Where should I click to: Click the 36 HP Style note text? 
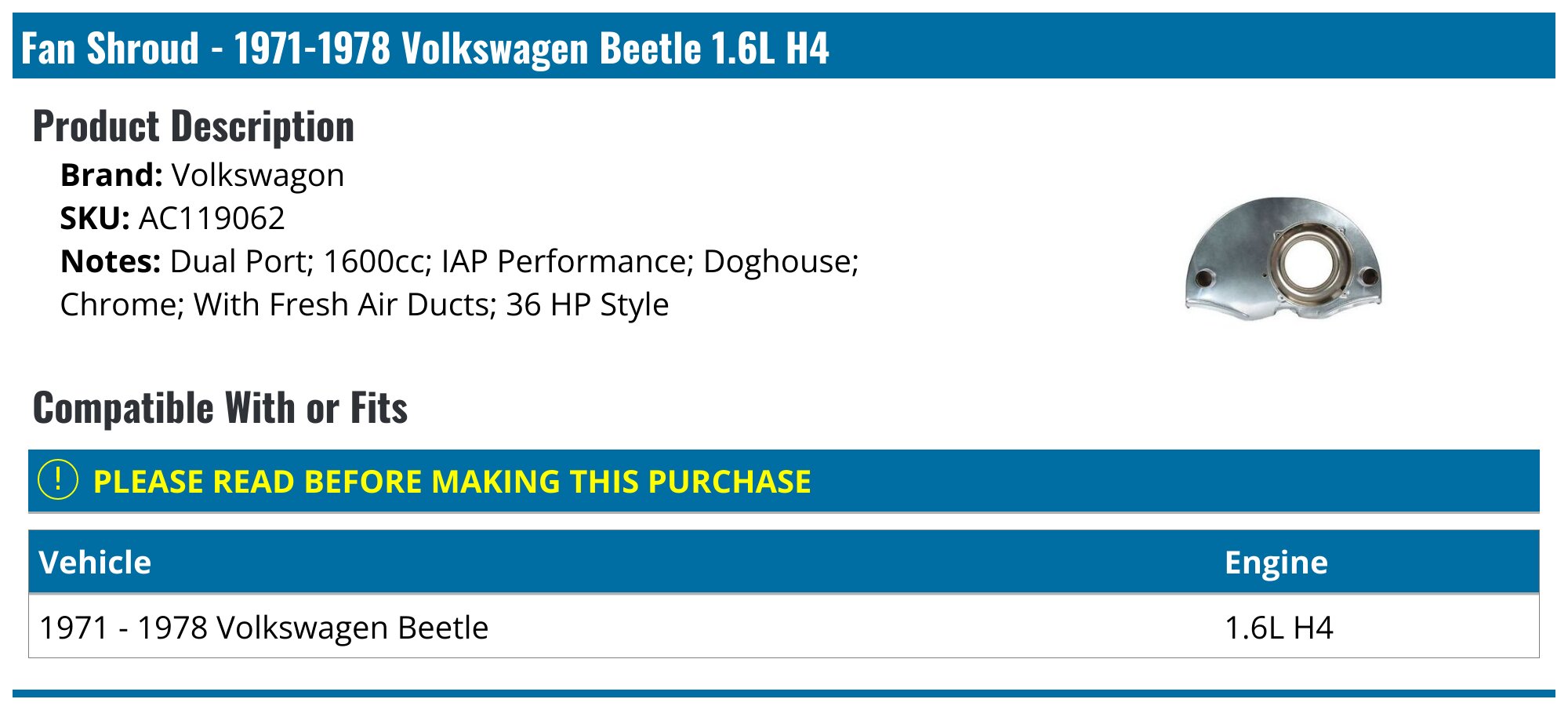point(587,304)
